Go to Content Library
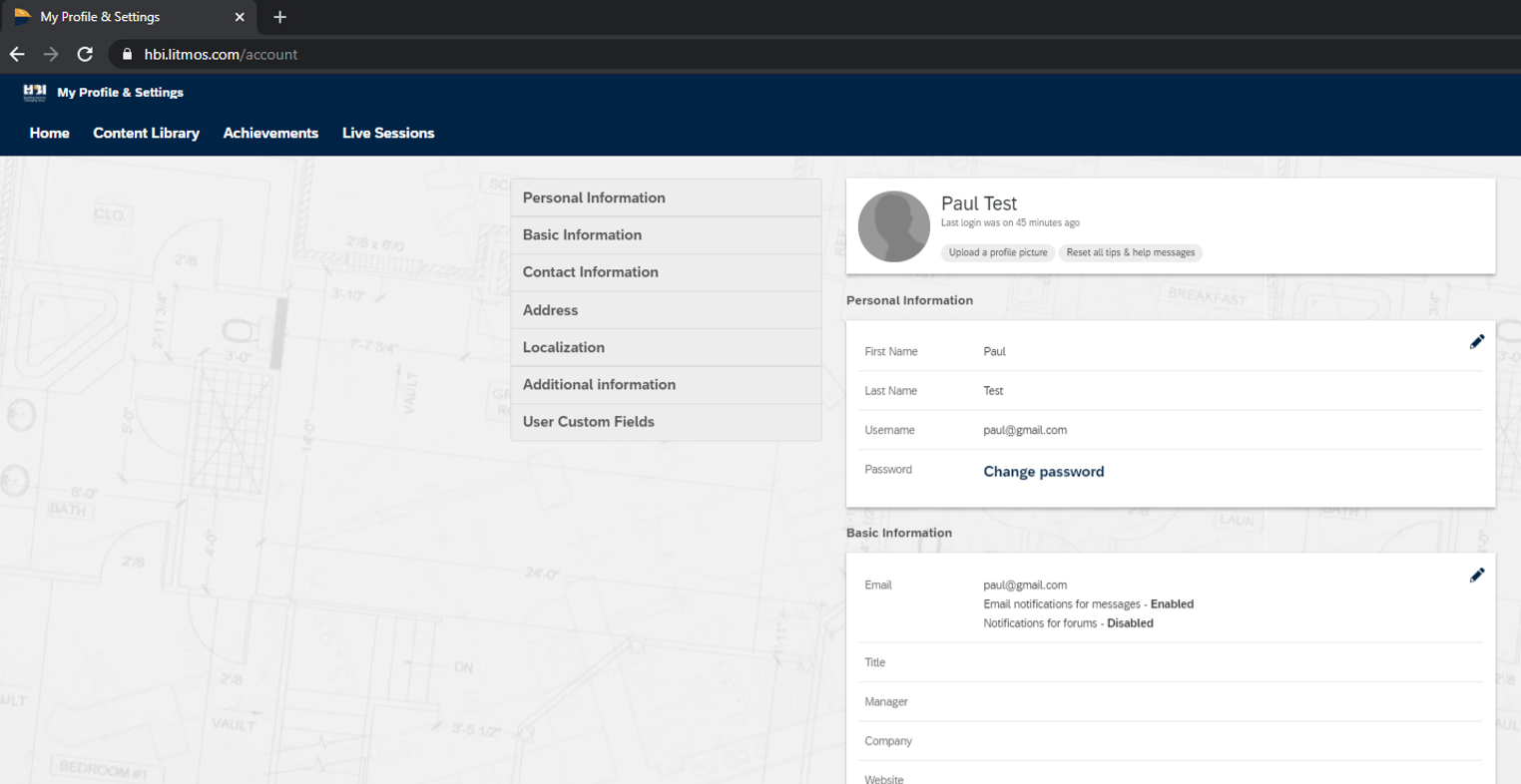This screenshot has width=1521, height=784. tap(146, 133)
